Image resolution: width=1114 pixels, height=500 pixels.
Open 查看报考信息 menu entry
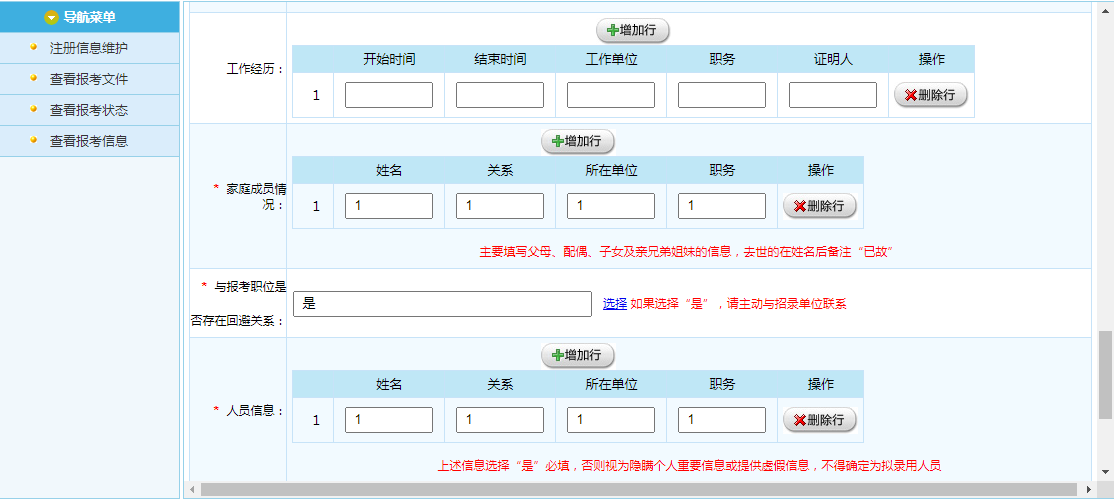point(89,141)
